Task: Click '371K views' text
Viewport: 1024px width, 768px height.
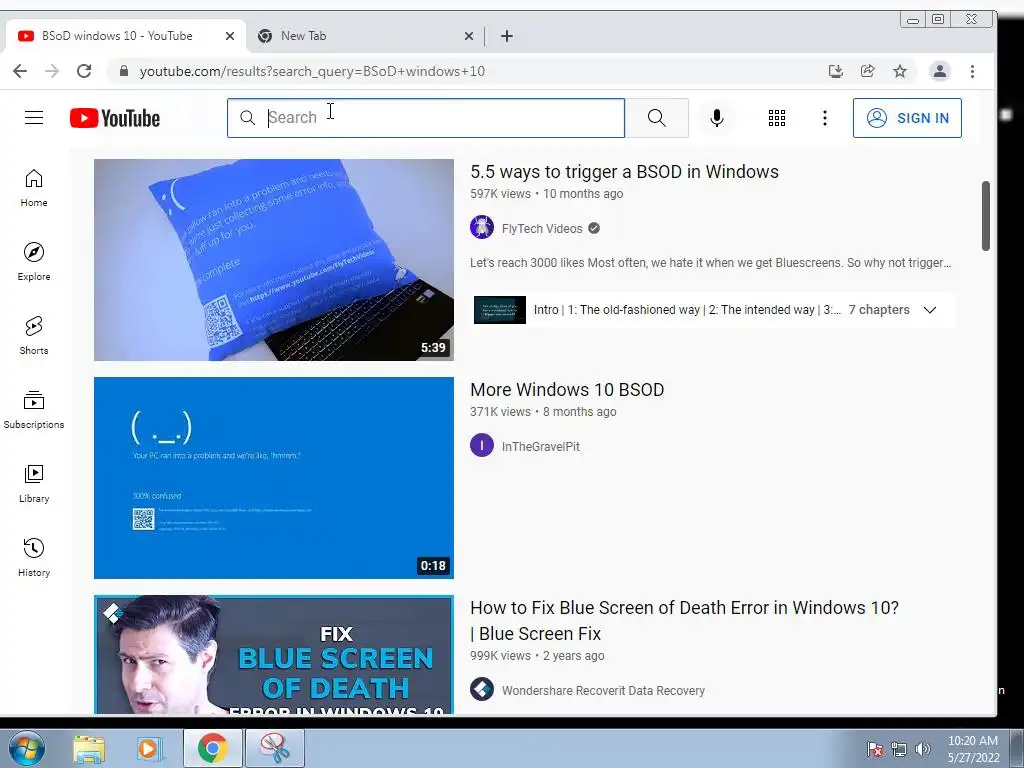Action: tap(500, 412)
